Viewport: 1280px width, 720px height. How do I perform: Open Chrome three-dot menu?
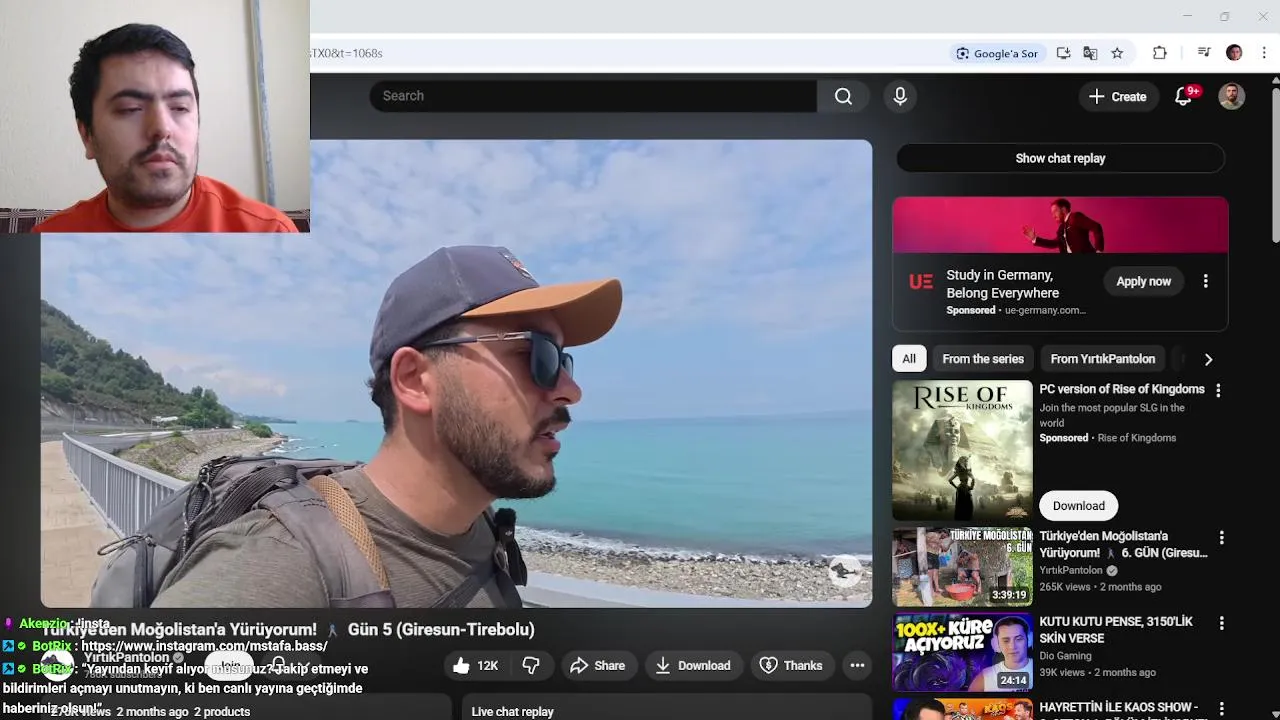pyautogui.click(x=1264, y=53)
